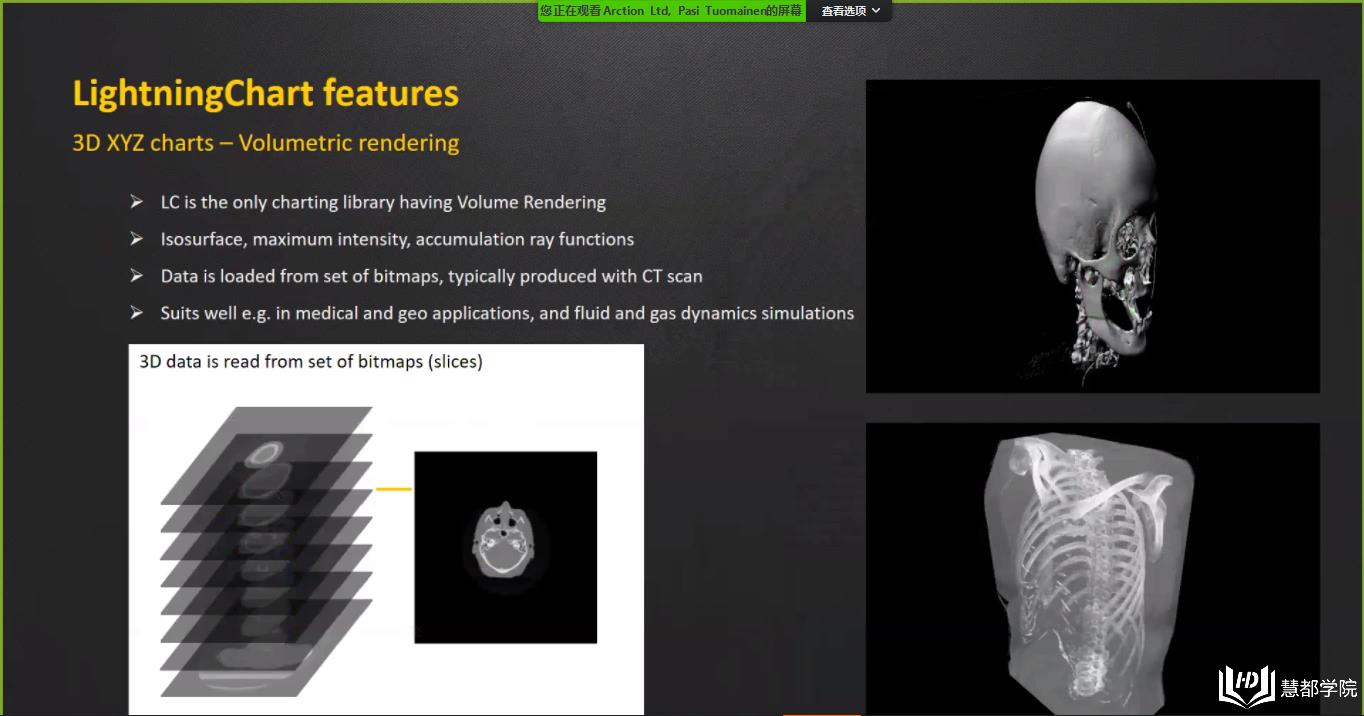Click the bullet "Data is loaded from set of bitmaps"
1364x716 pixels.
coord(431,276)
